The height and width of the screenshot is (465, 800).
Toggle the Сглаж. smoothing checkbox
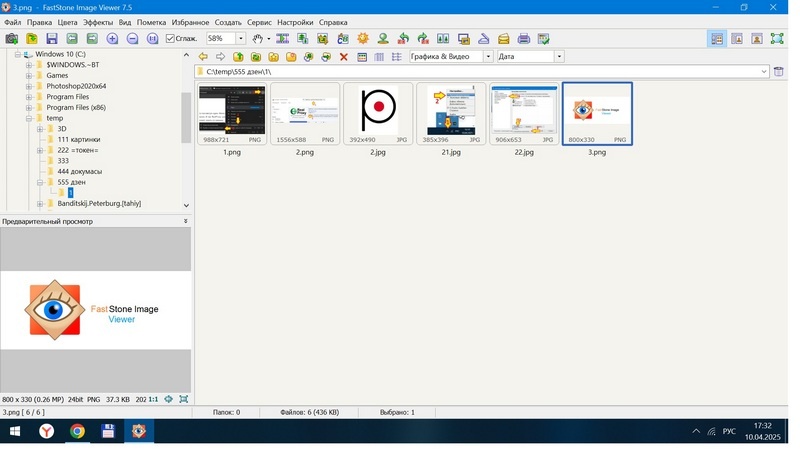(170, 39)
